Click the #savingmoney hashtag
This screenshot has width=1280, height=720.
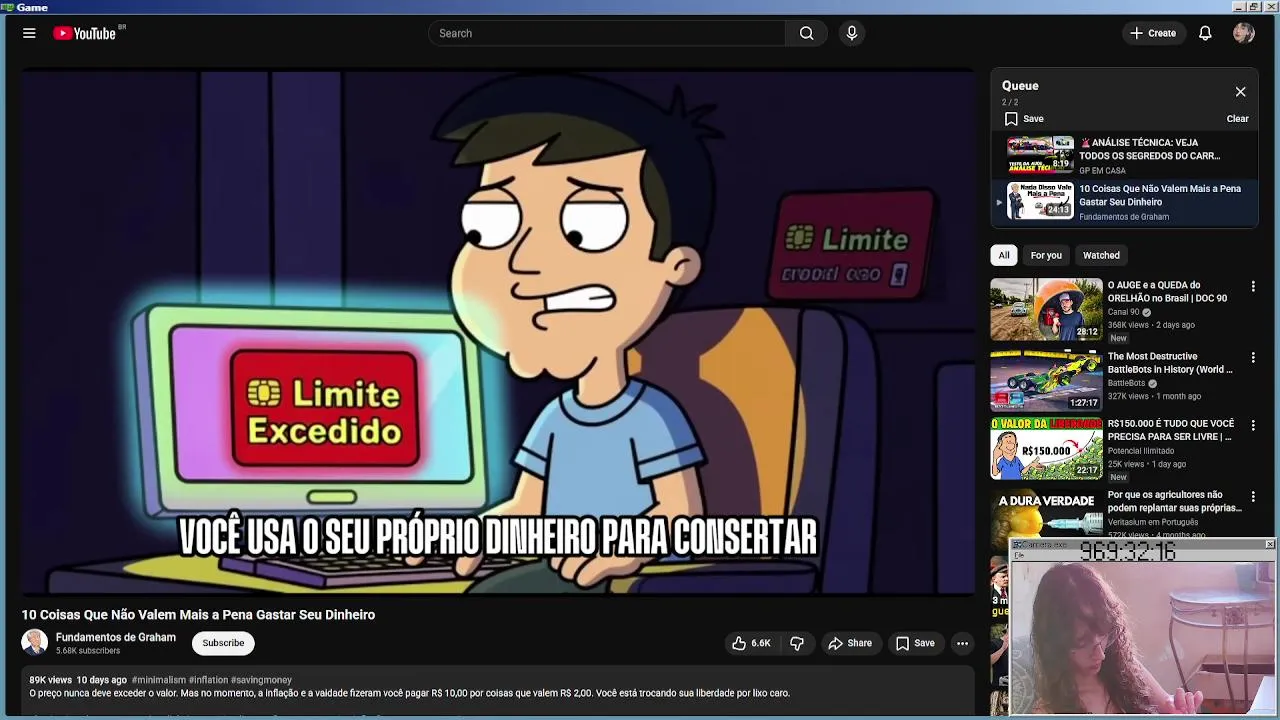click(x=261, y=680)
